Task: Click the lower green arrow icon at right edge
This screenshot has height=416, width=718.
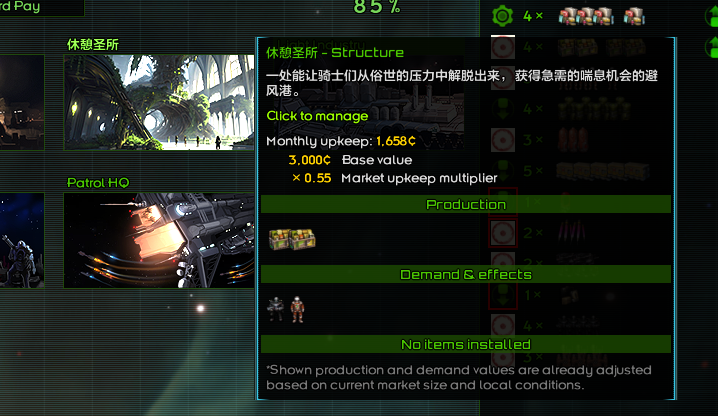Action: tap(711, 47)
